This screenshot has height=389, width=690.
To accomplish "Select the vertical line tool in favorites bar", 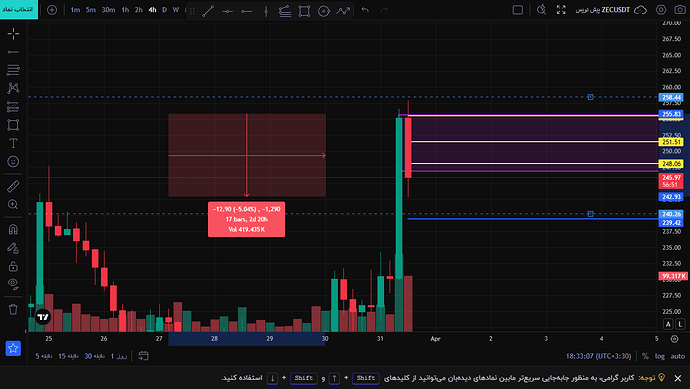I will (x=266, y=11).
